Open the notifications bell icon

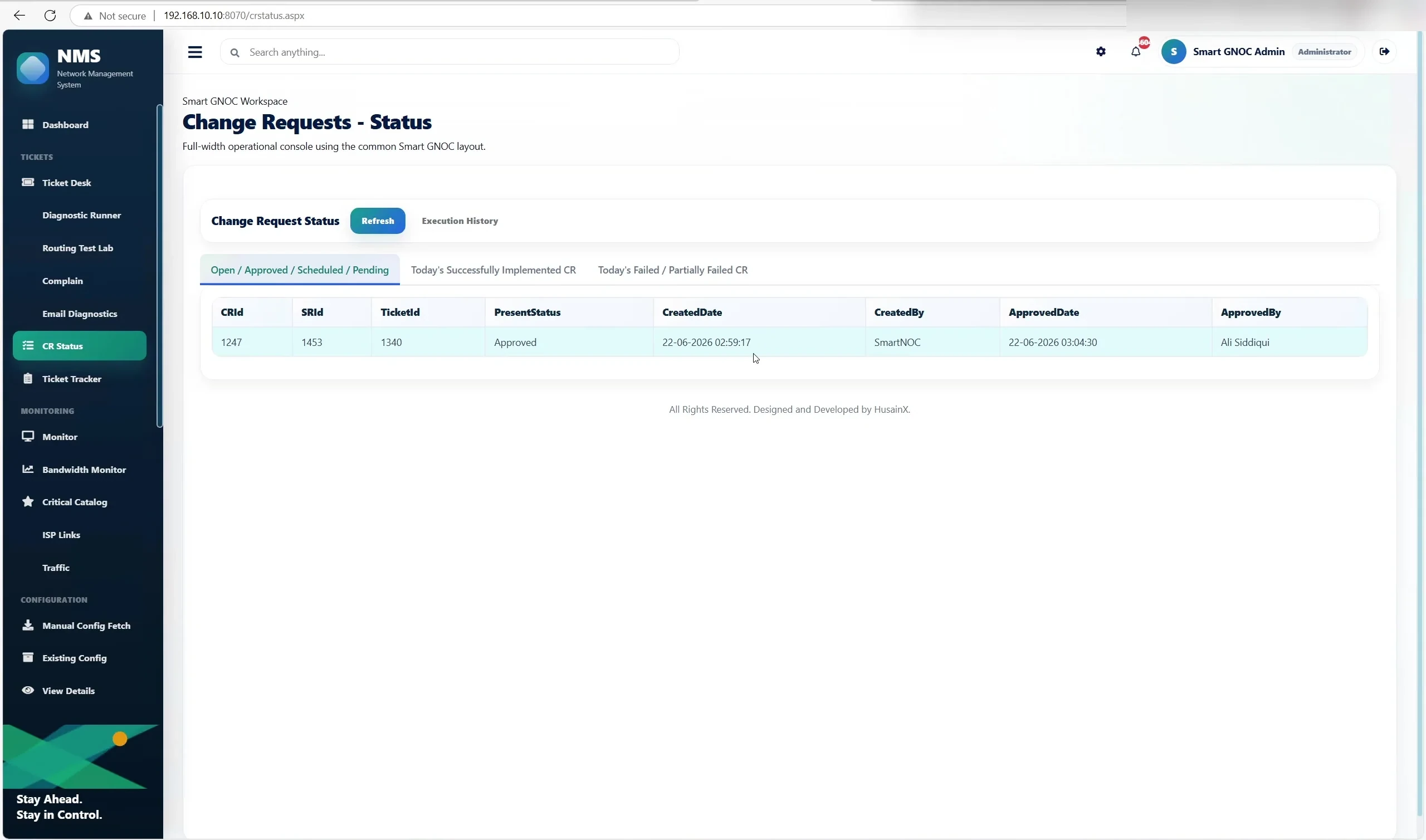[x=1136, y=52]
